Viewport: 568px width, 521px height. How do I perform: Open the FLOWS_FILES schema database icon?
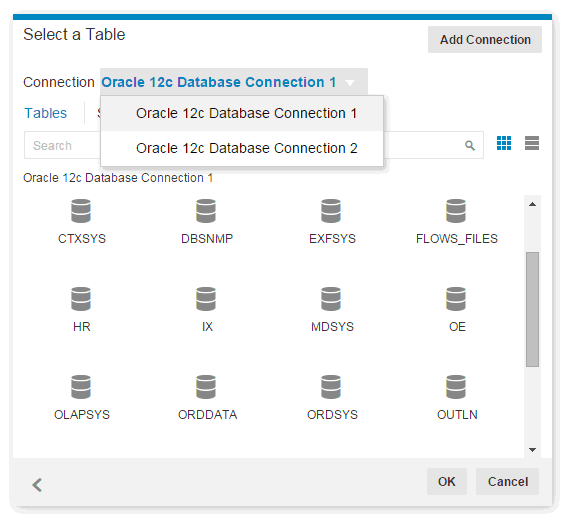pyautogui.click(x=456, y=211)
